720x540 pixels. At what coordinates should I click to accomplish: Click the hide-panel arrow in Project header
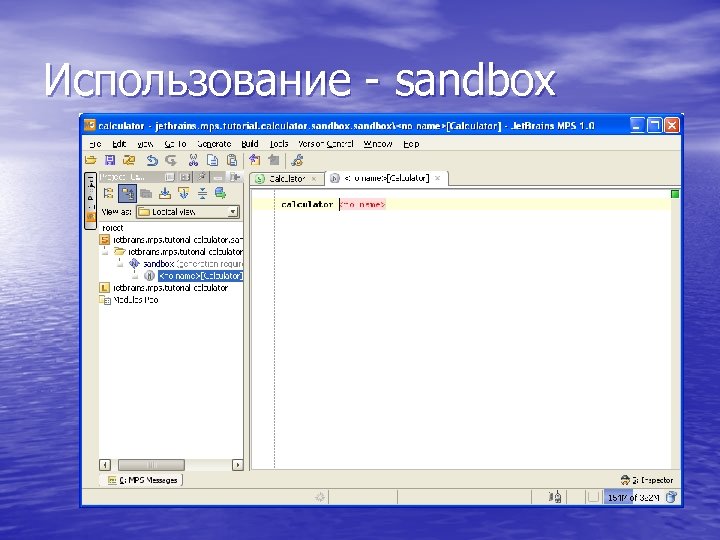point(235,177)
